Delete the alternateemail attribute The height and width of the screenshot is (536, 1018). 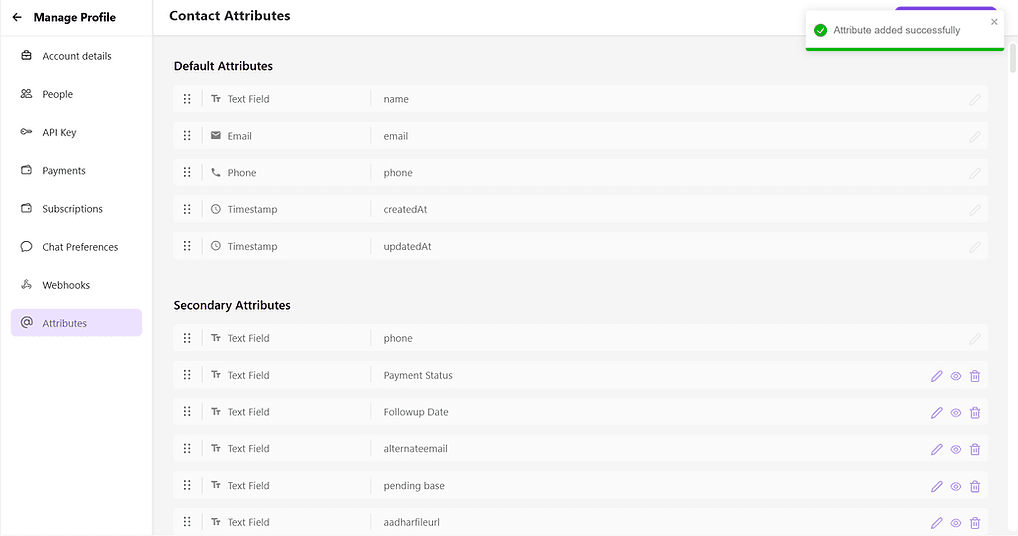[975, 449]
